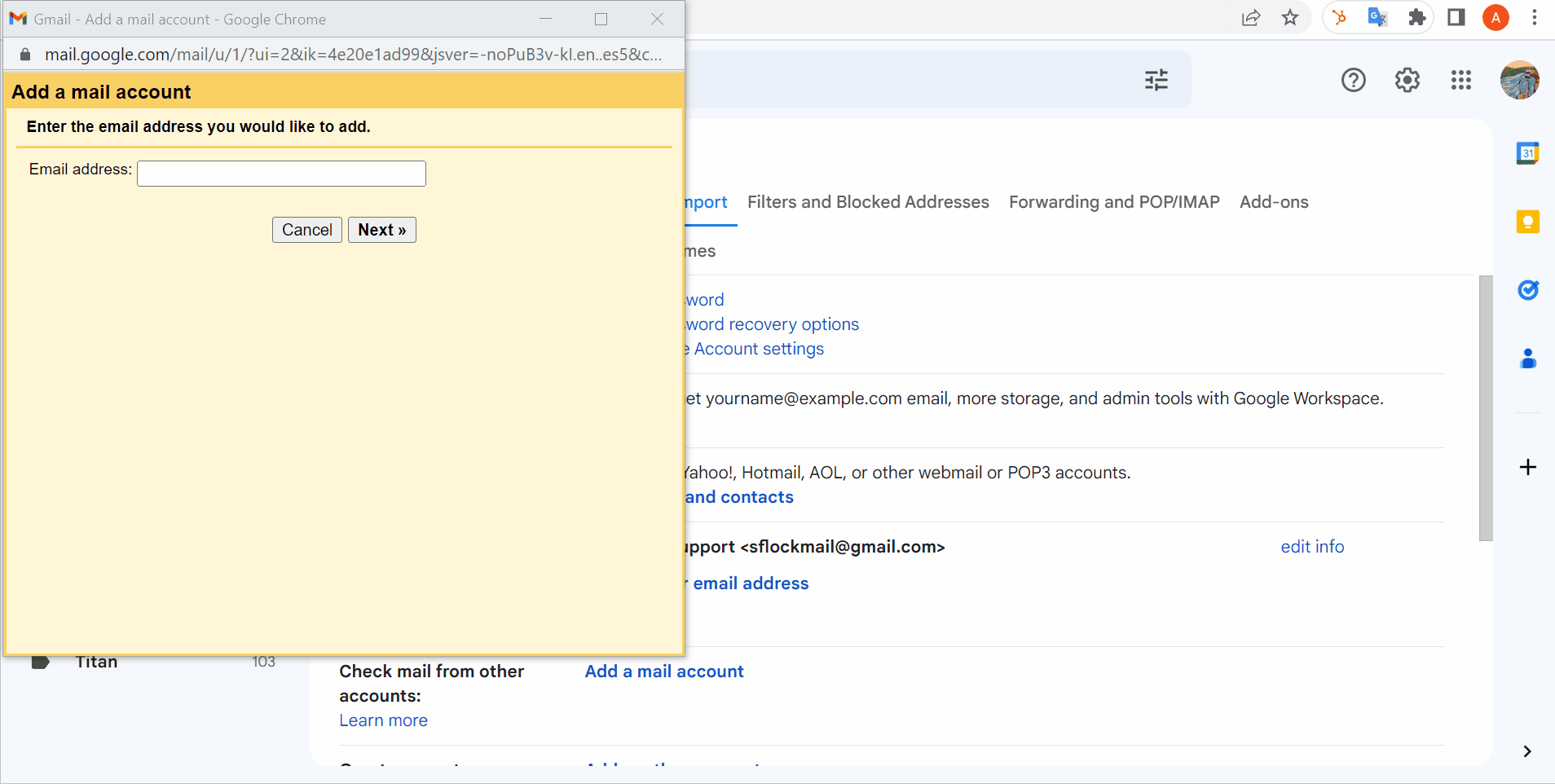Viewport: 1555px width, 784px height.
Task: Open Chrome profile avatar labeled A
Action: coord(1496,18)
